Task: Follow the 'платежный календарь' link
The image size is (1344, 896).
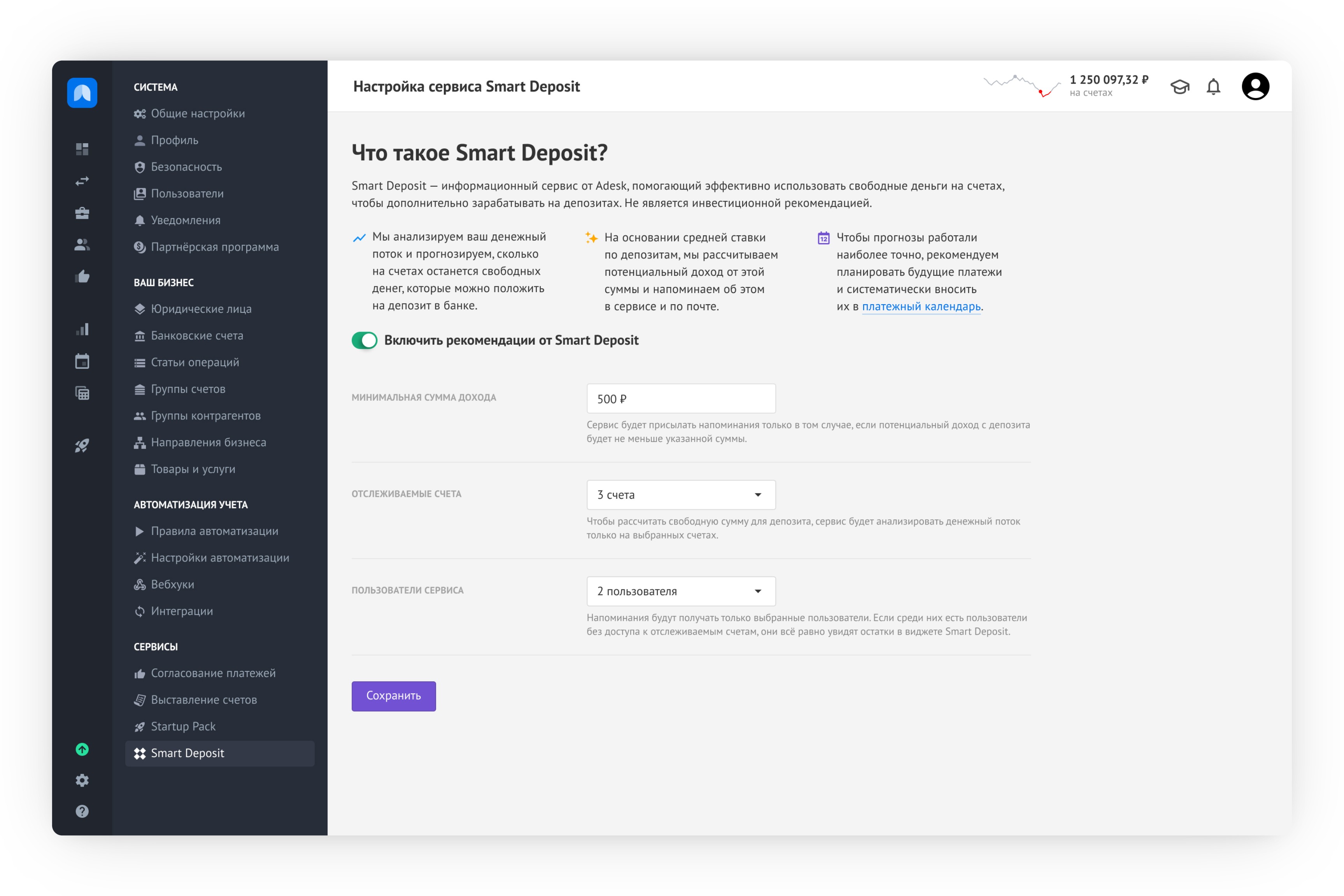Action: (x=921, y=307)
